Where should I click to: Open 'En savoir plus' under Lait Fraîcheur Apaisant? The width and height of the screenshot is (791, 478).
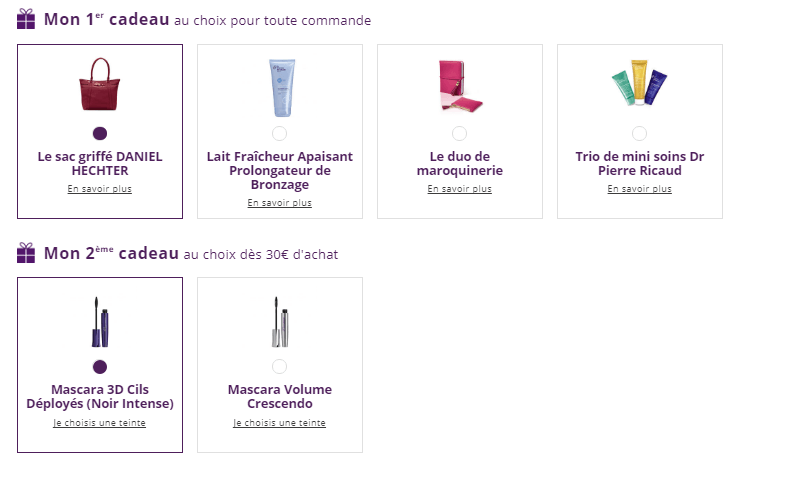click(x=279, y=202)
